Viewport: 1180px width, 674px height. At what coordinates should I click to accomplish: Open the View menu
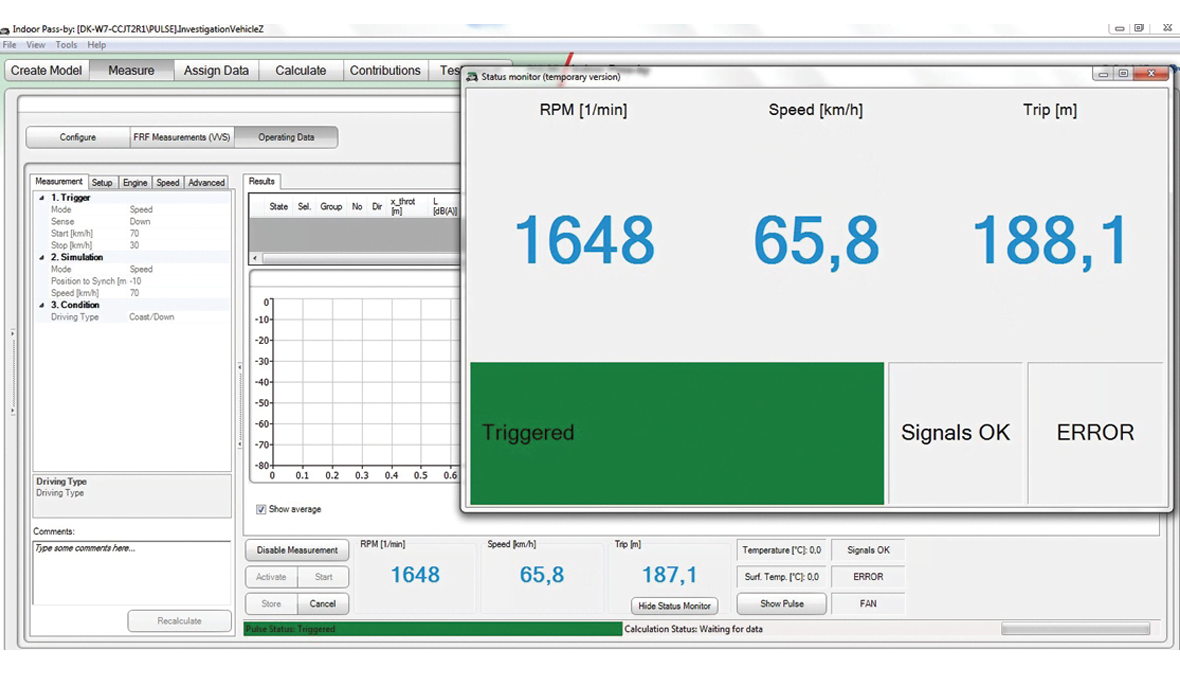click(36, 44)
